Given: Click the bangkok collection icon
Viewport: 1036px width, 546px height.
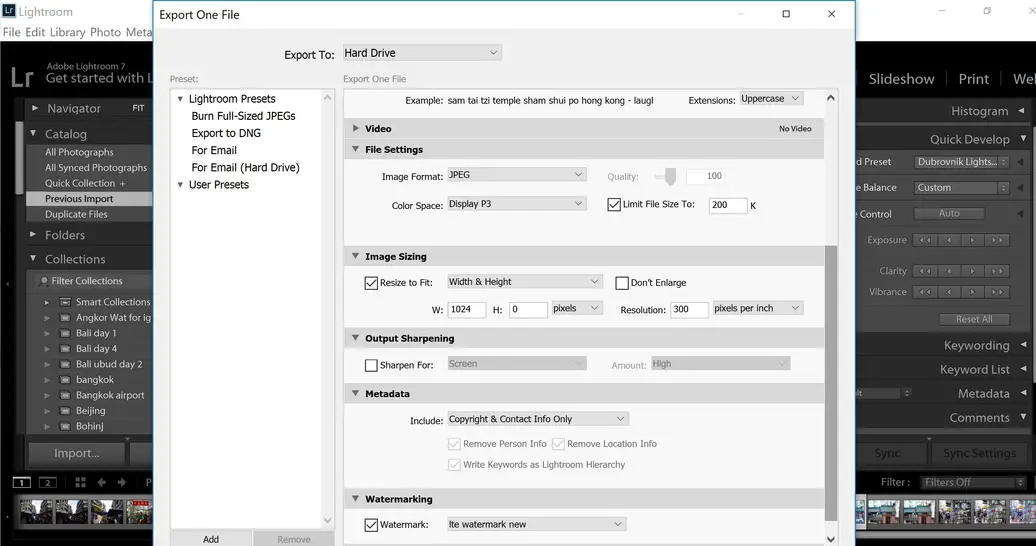Looking at the screenshot, I should point(65,379).
